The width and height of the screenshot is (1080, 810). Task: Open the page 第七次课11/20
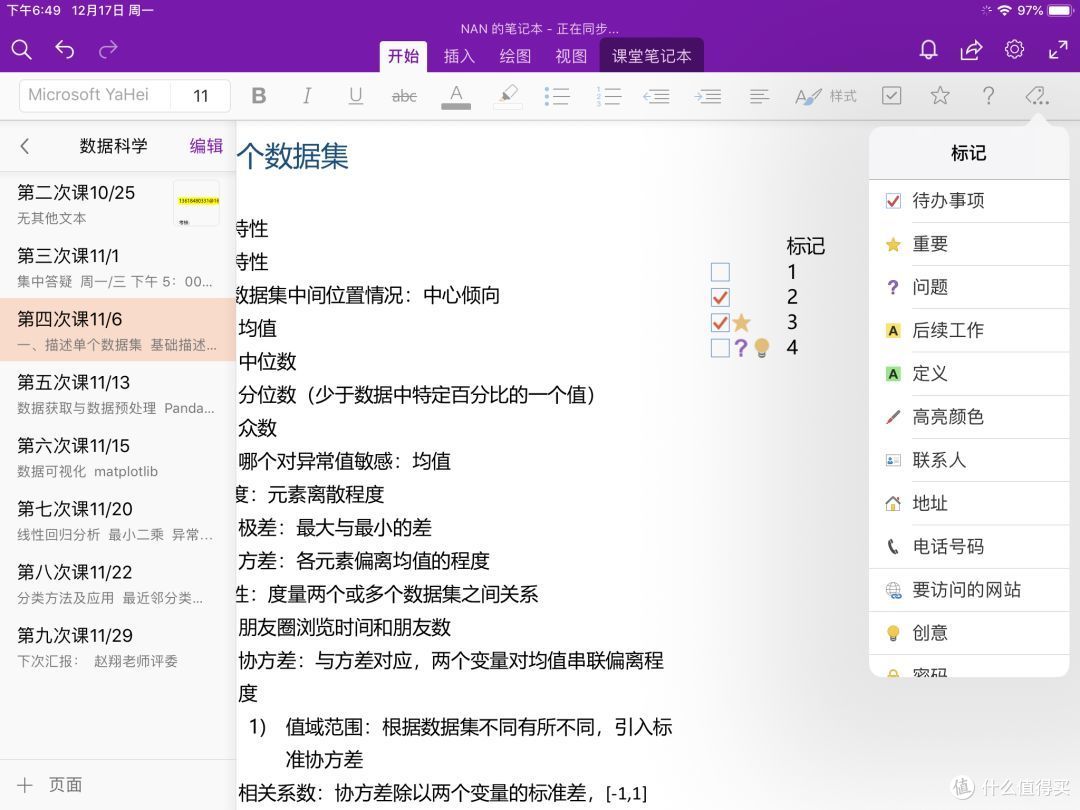pos(118,520)
